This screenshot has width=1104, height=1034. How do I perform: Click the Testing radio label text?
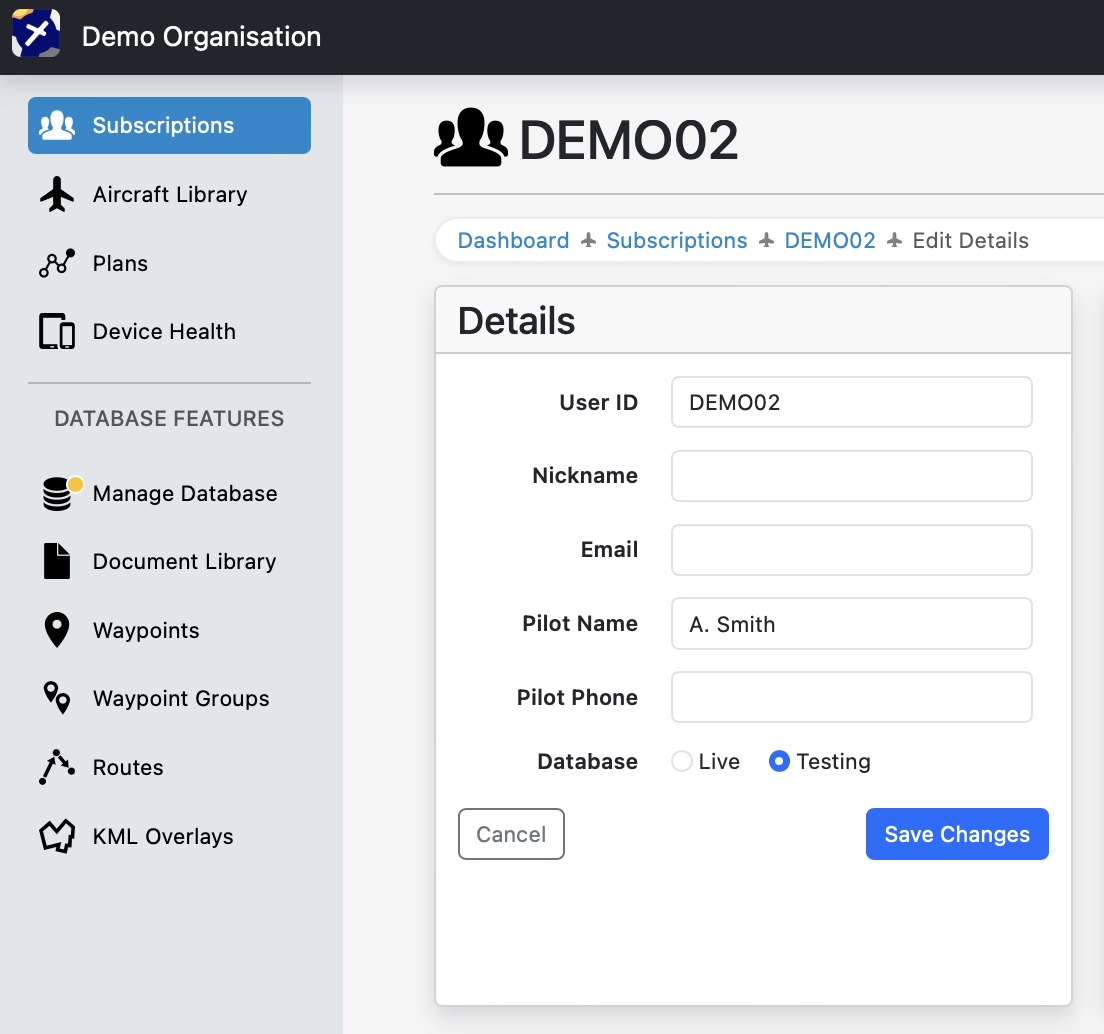833,761
